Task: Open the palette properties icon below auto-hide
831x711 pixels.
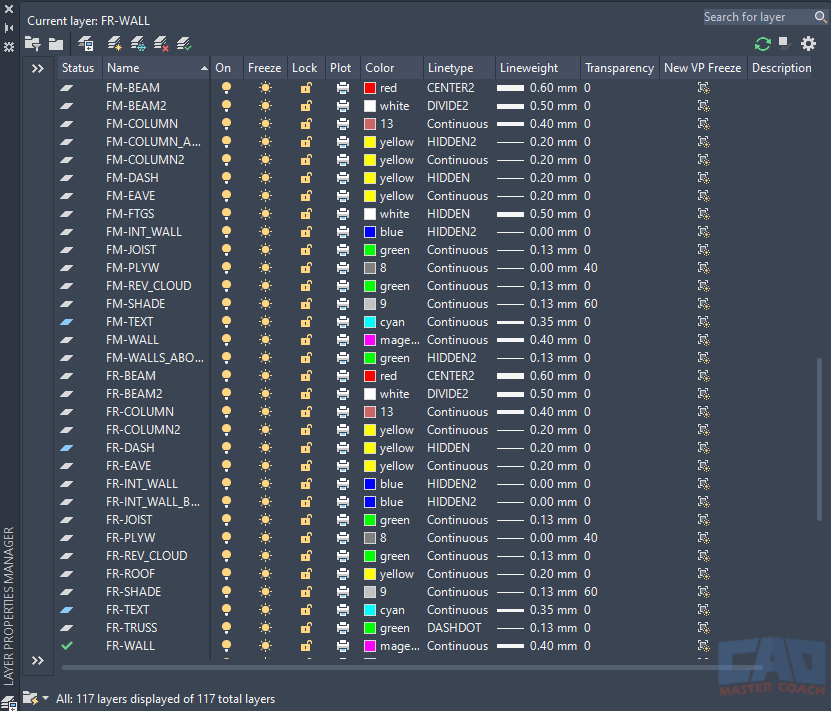Action: point(9,47)
